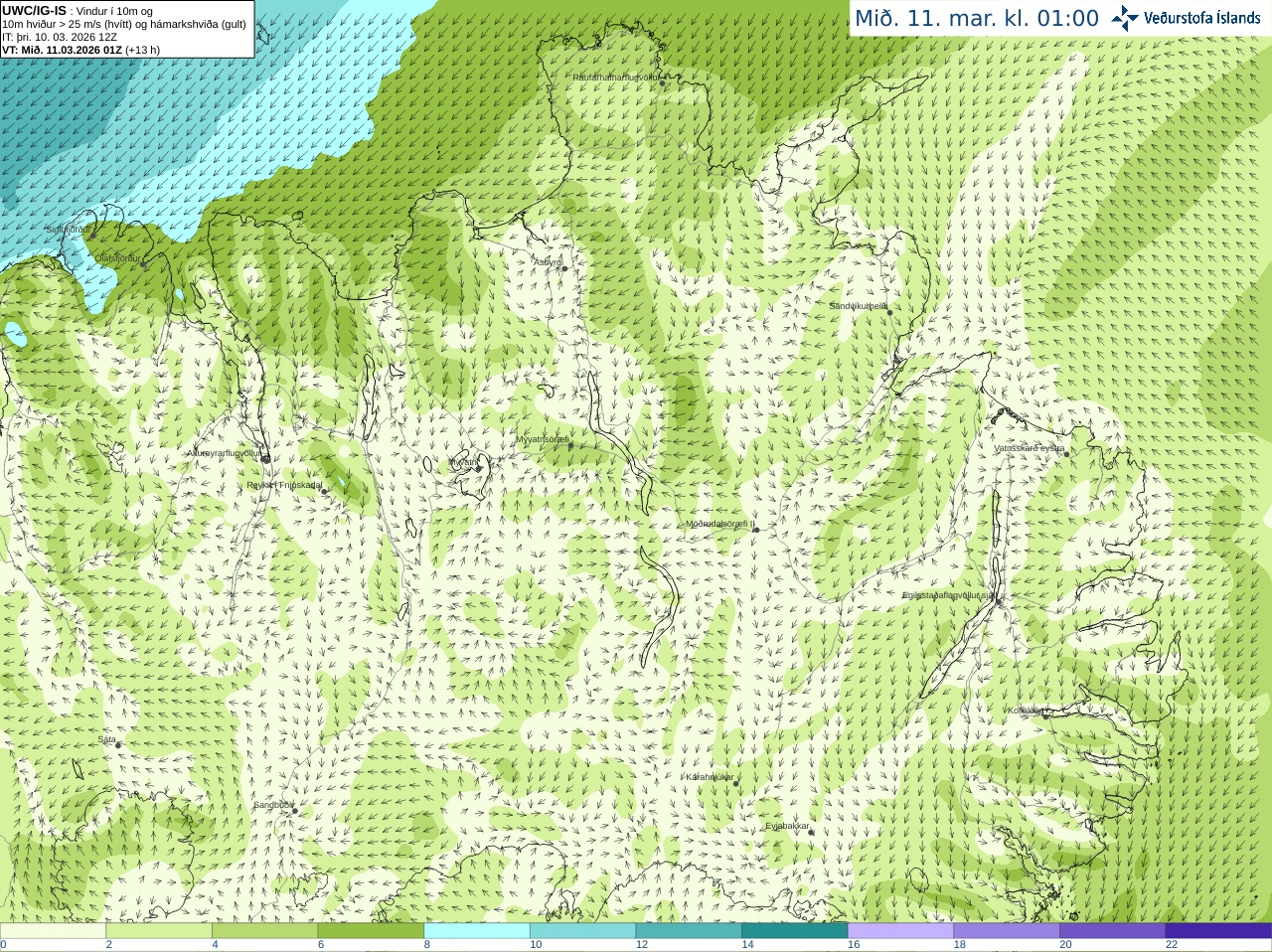
Task: Click the Sandbúðir station label
Action: (273, 805)
